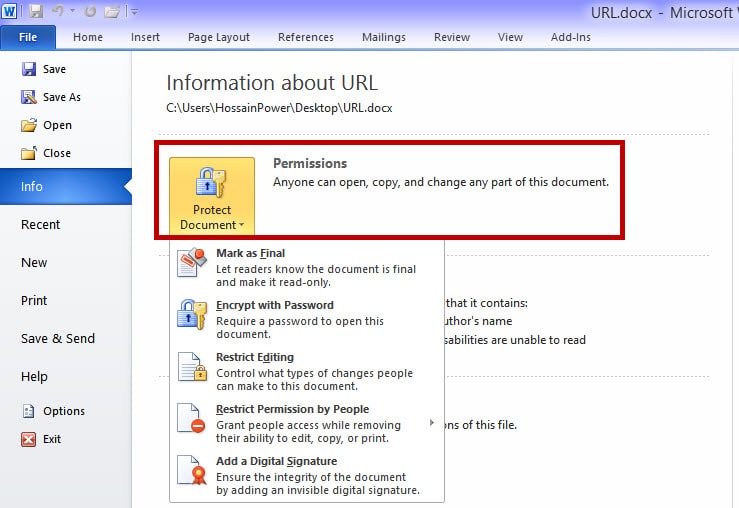This screenshot has height=508, width=739.
Task: Switch to the Mailings tab
Action: (x=384, y=37)
